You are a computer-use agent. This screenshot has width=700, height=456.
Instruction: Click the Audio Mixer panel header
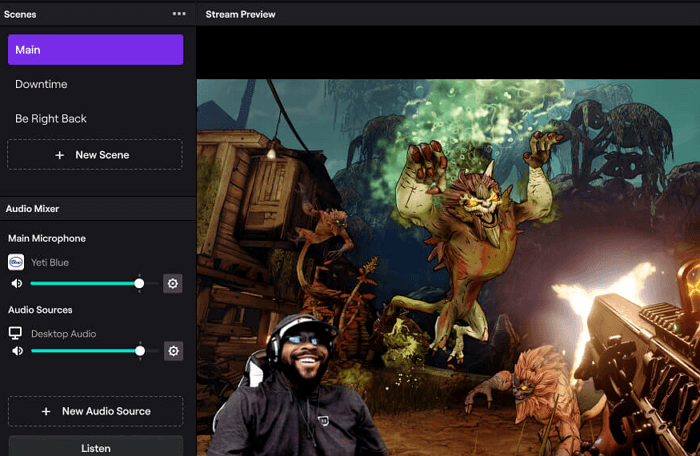[x=98, y=209]
